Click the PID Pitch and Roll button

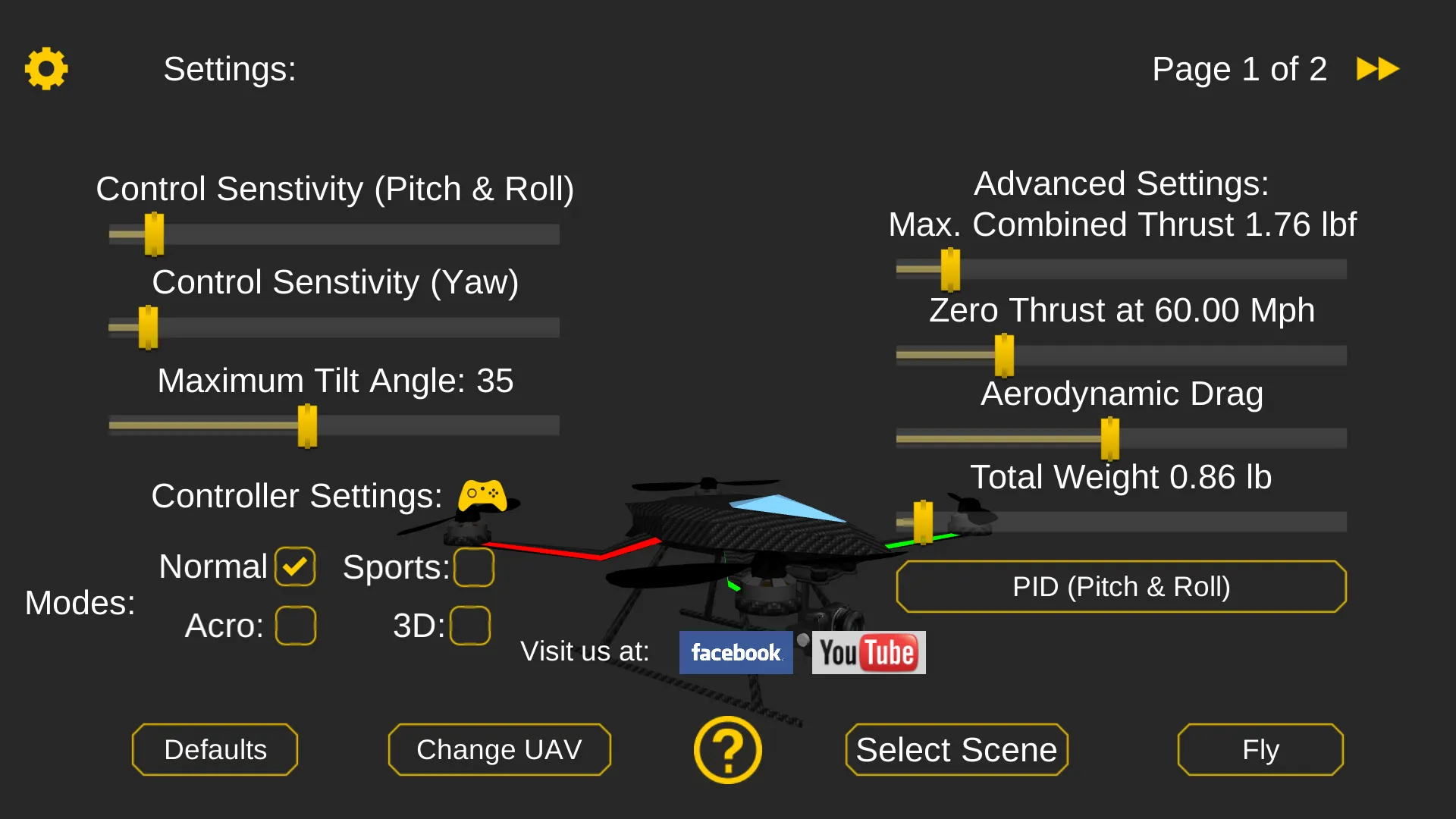point(1122,587)
